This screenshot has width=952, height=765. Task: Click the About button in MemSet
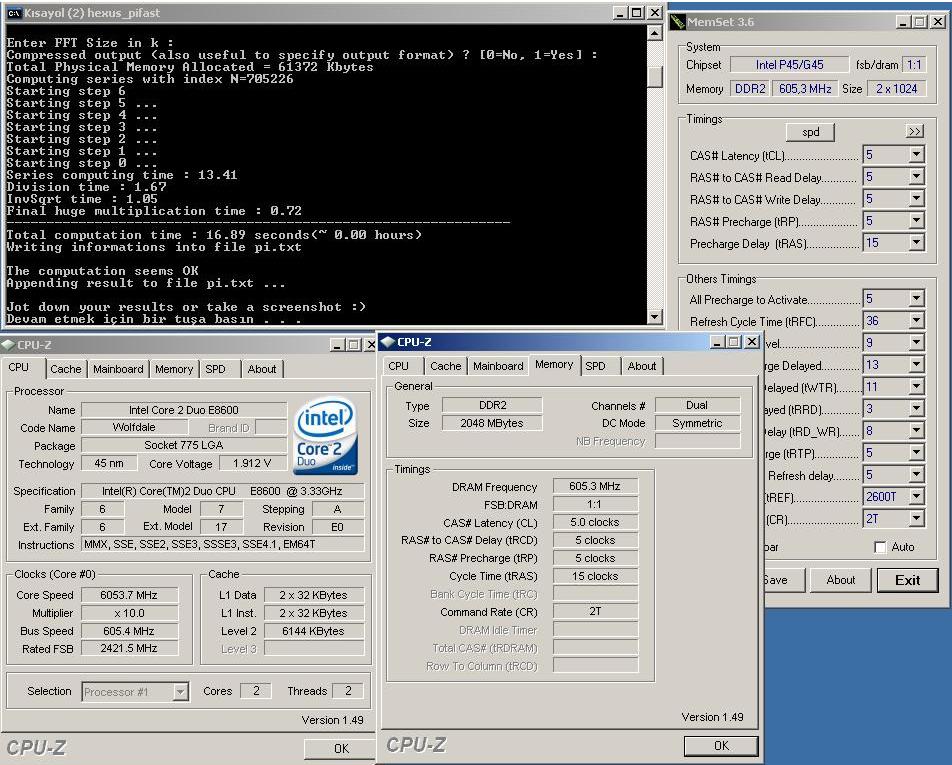tap(840, 580)
